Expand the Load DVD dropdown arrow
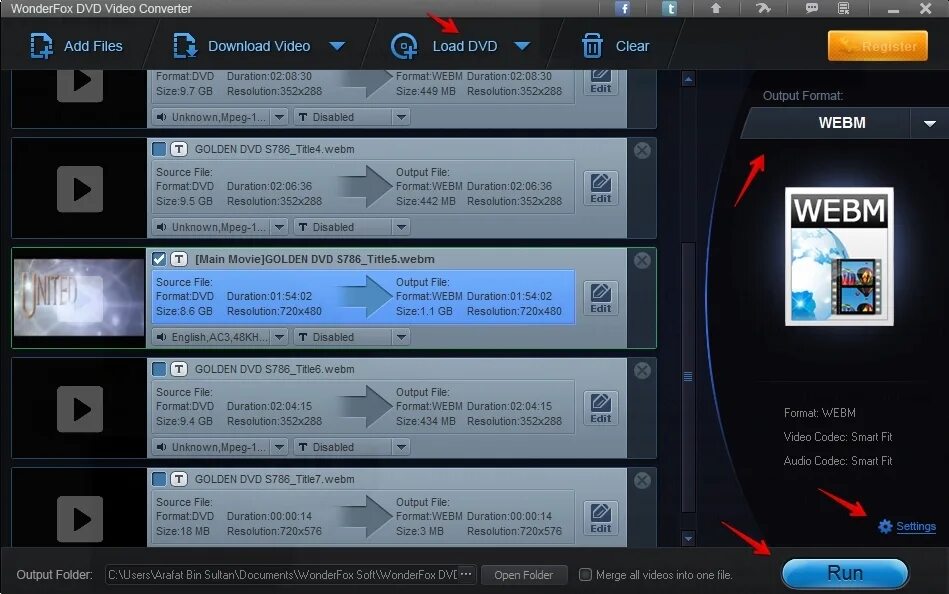The height and width of the screenshot is (594, 949). (522, 46)
